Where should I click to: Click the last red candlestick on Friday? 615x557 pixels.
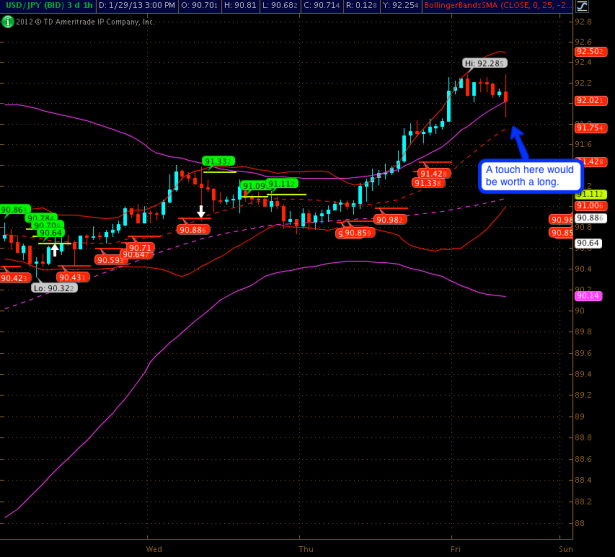(507, 96)
